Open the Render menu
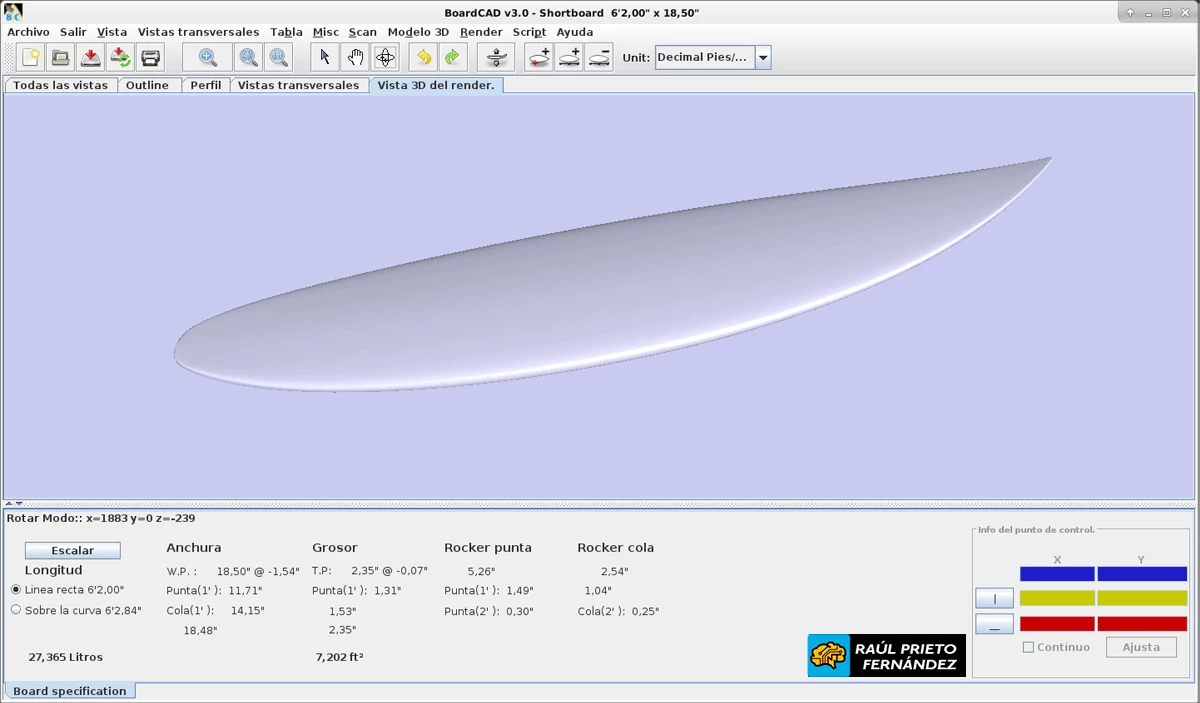 480,31
